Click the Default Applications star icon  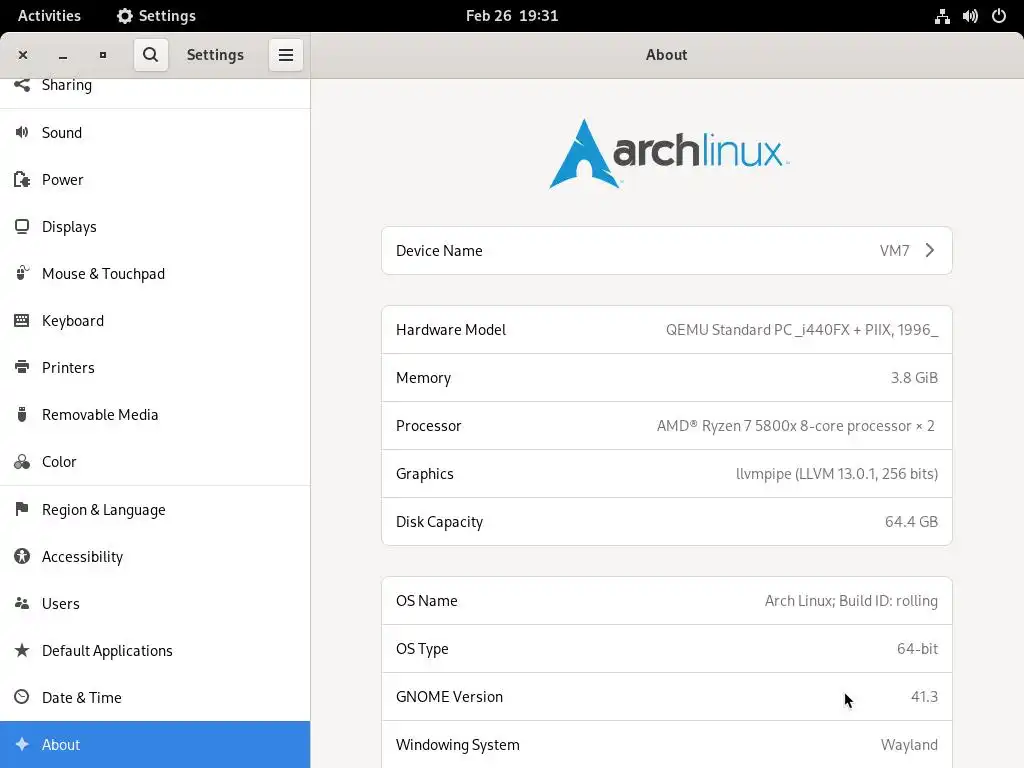coord(22,650)
